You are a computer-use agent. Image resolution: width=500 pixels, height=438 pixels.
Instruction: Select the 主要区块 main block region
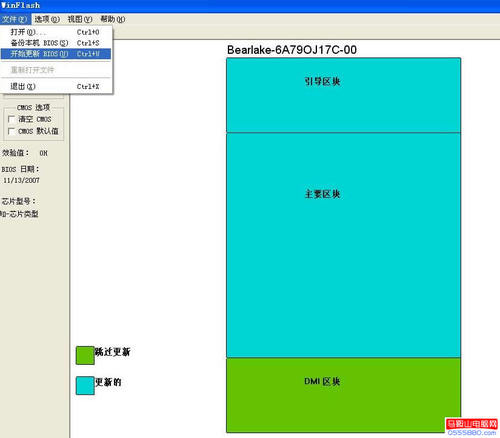pos(343,245)
